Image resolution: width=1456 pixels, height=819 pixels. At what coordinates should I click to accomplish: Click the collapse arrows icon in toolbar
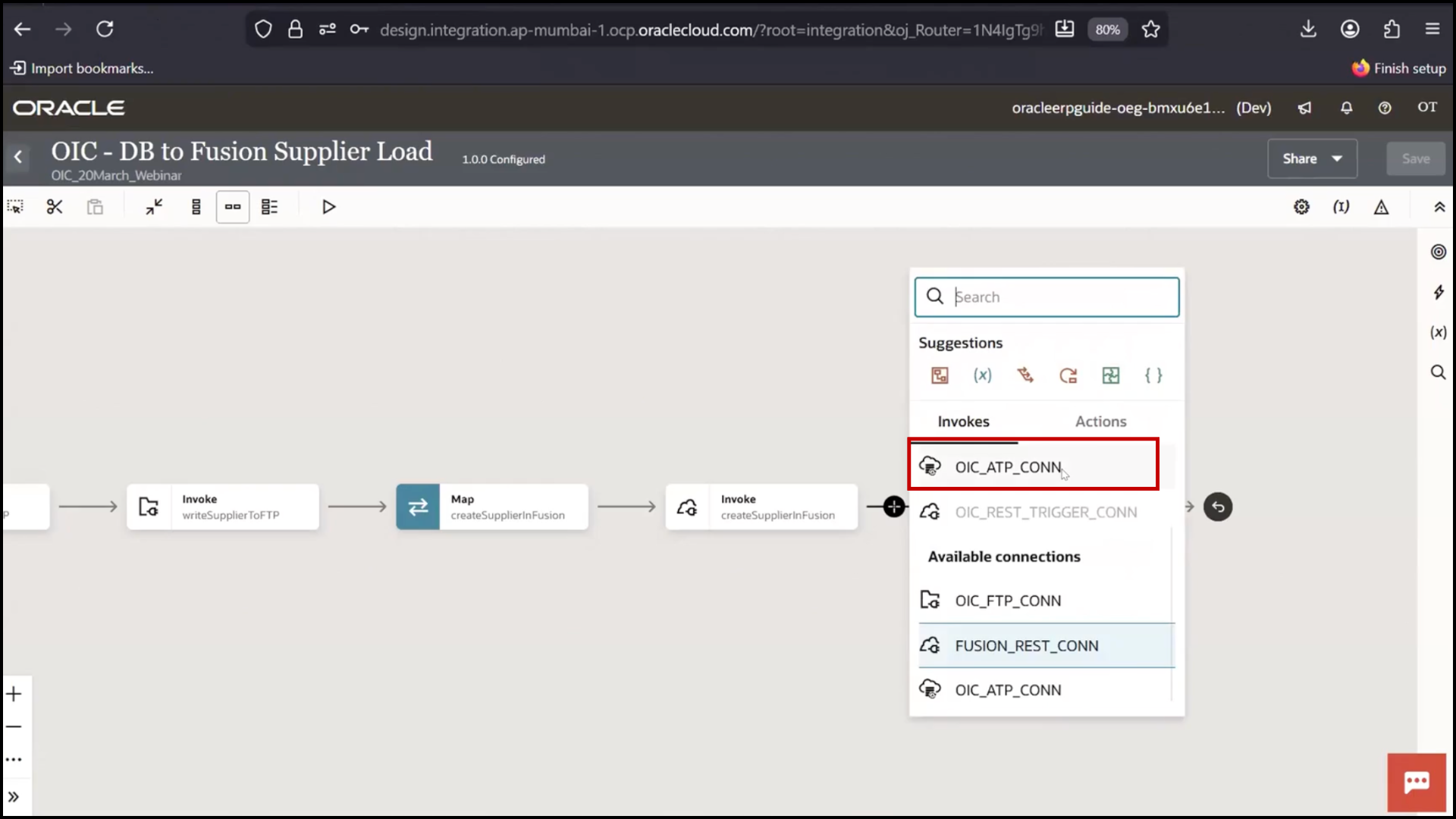pos(154,206)
